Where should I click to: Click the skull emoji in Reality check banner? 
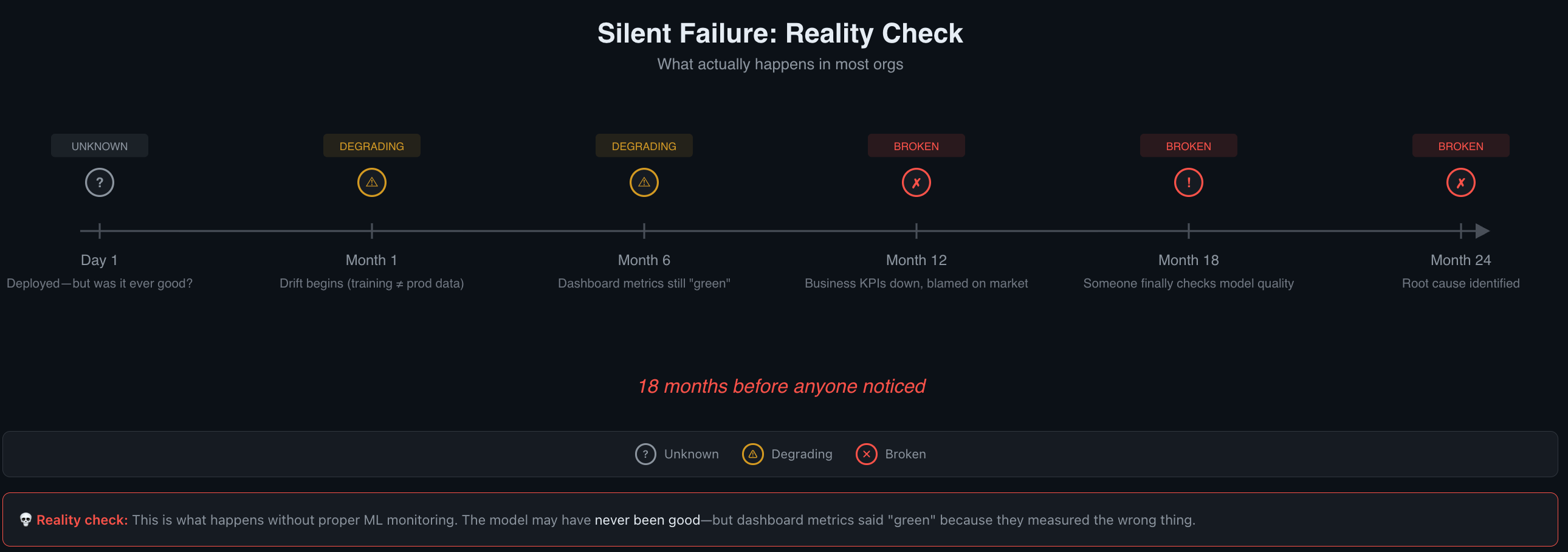pos(26,520)
